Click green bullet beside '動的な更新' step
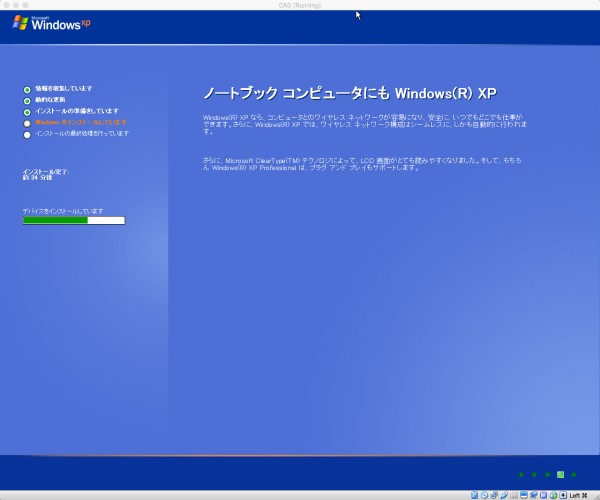This screenshot has width=600, height=500. (x=27, y=101)
